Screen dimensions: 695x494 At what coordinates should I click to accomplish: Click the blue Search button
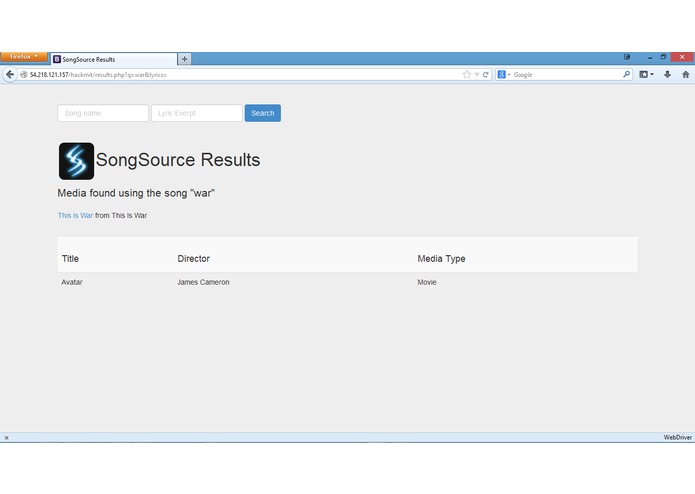(262, 113)
